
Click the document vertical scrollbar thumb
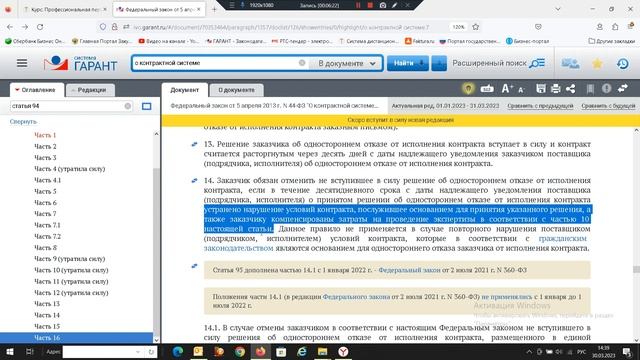point(636,269)
